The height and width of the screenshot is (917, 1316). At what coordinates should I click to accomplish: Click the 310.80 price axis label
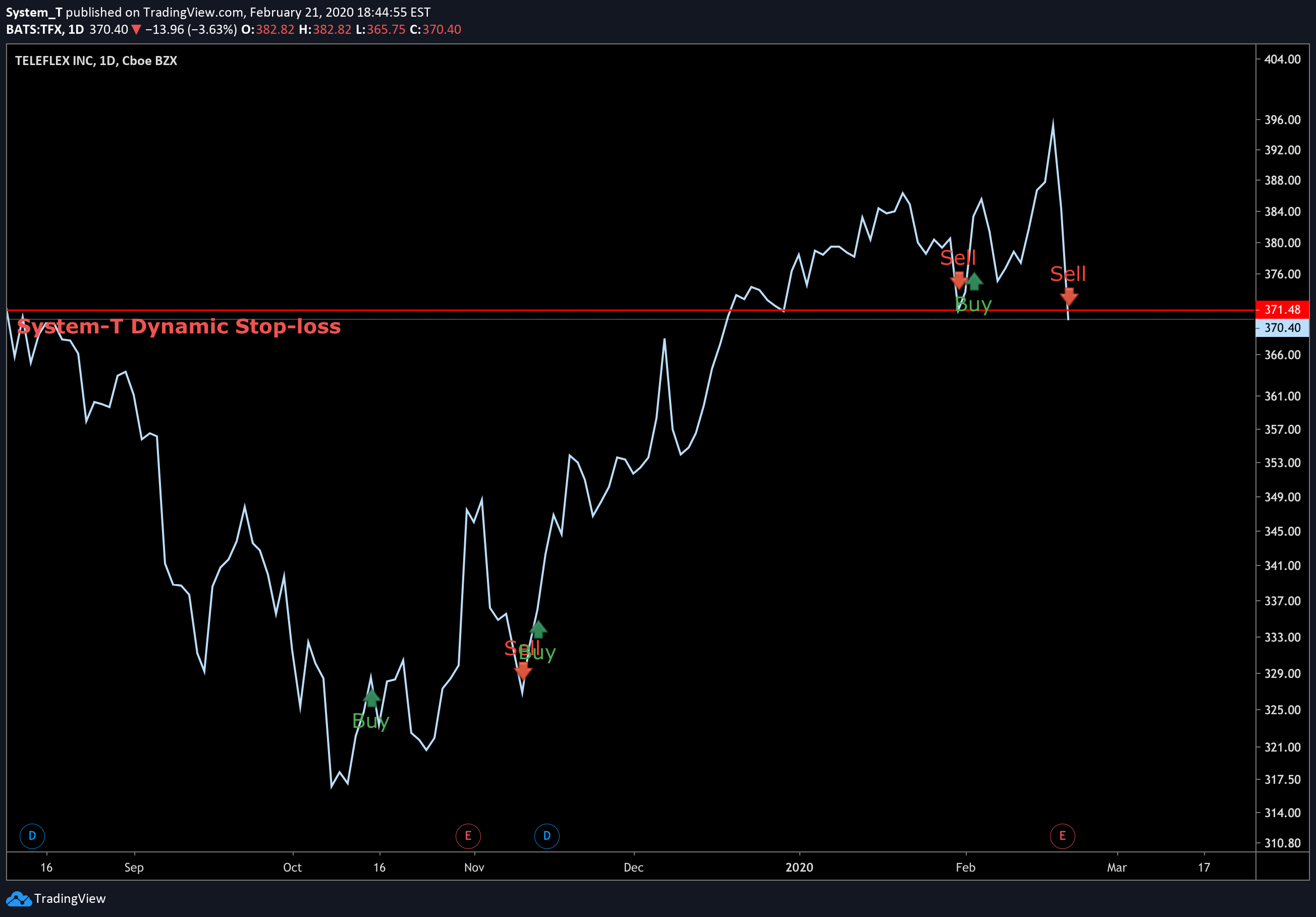pos(1283,843)
